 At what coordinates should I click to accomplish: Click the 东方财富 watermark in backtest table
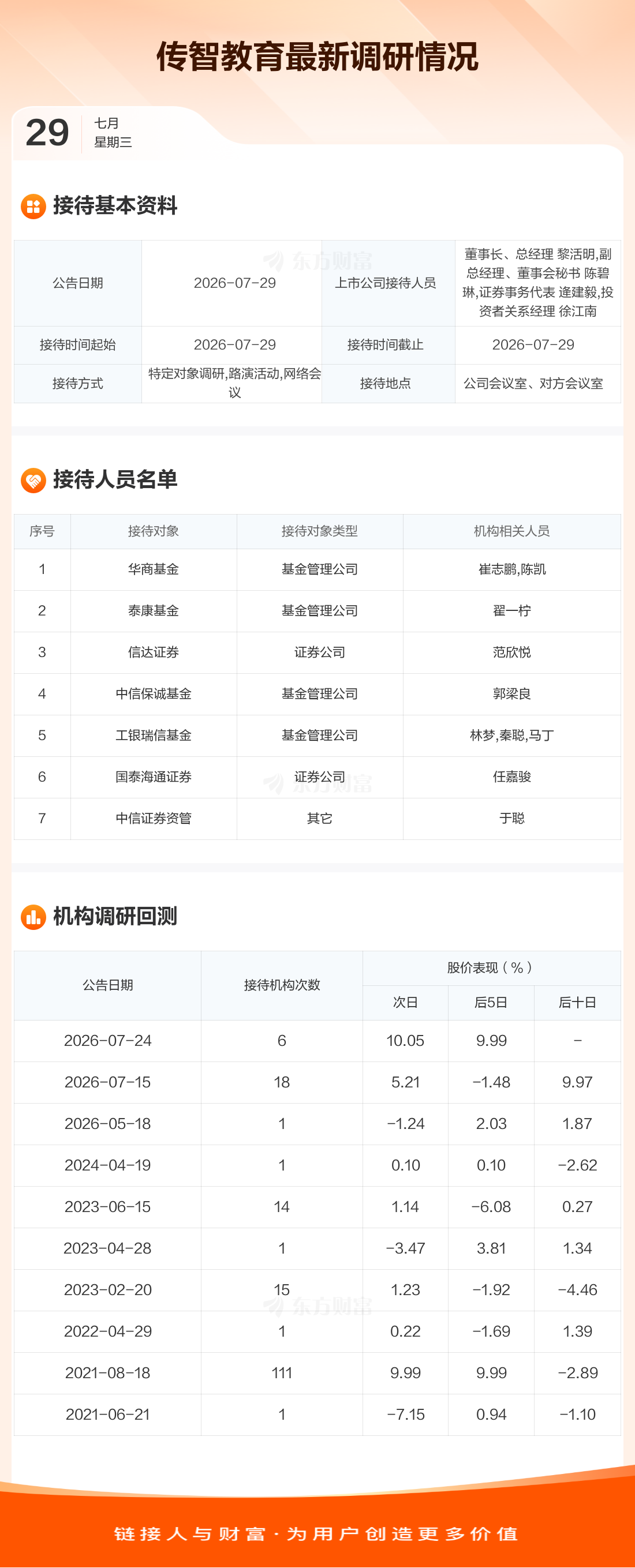tap(317, 1306)
